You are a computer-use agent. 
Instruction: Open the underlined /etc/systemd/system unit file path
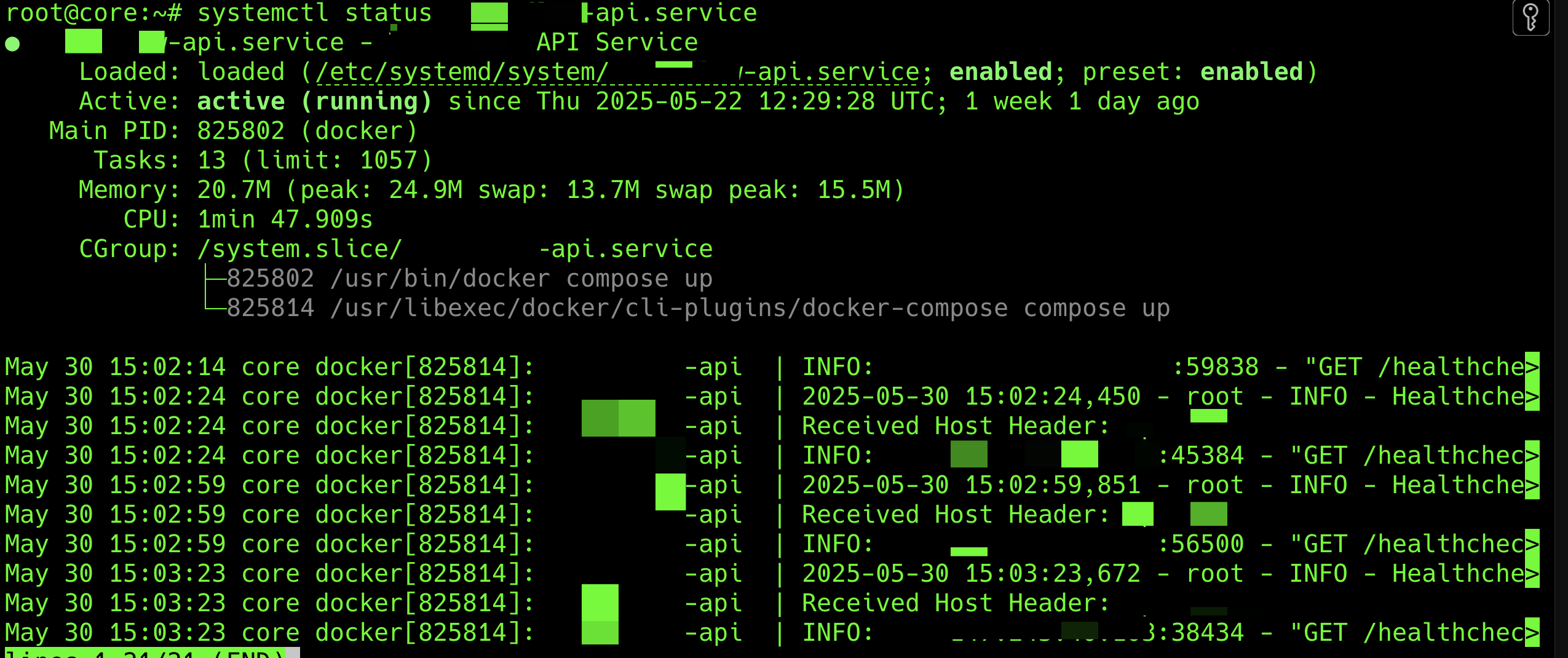tap(617, 73)
